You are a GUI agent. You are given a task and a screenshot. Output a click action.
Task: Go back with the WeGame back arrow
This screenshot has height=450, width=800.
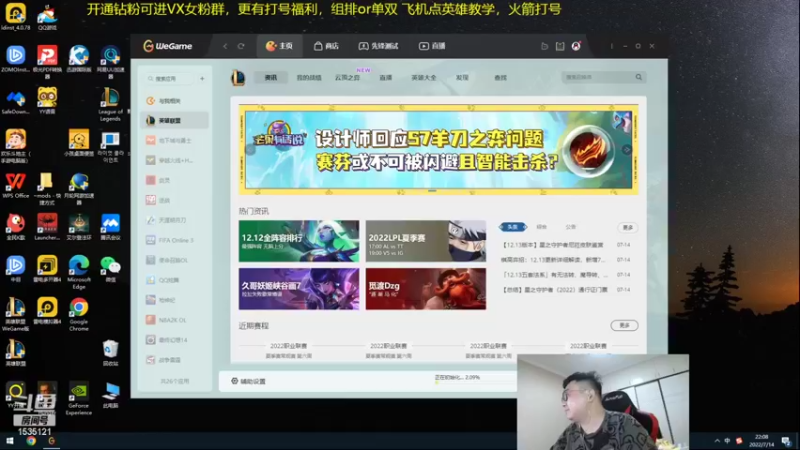(225, 46)
